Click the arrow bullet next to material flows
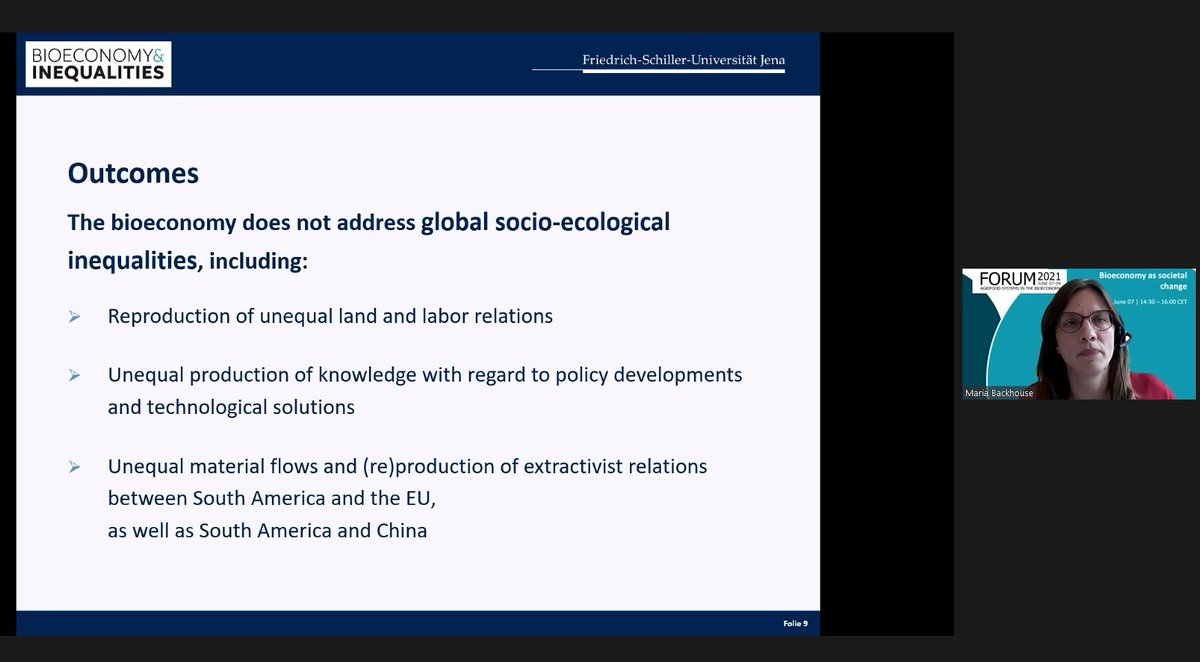 tap(73, 465)
